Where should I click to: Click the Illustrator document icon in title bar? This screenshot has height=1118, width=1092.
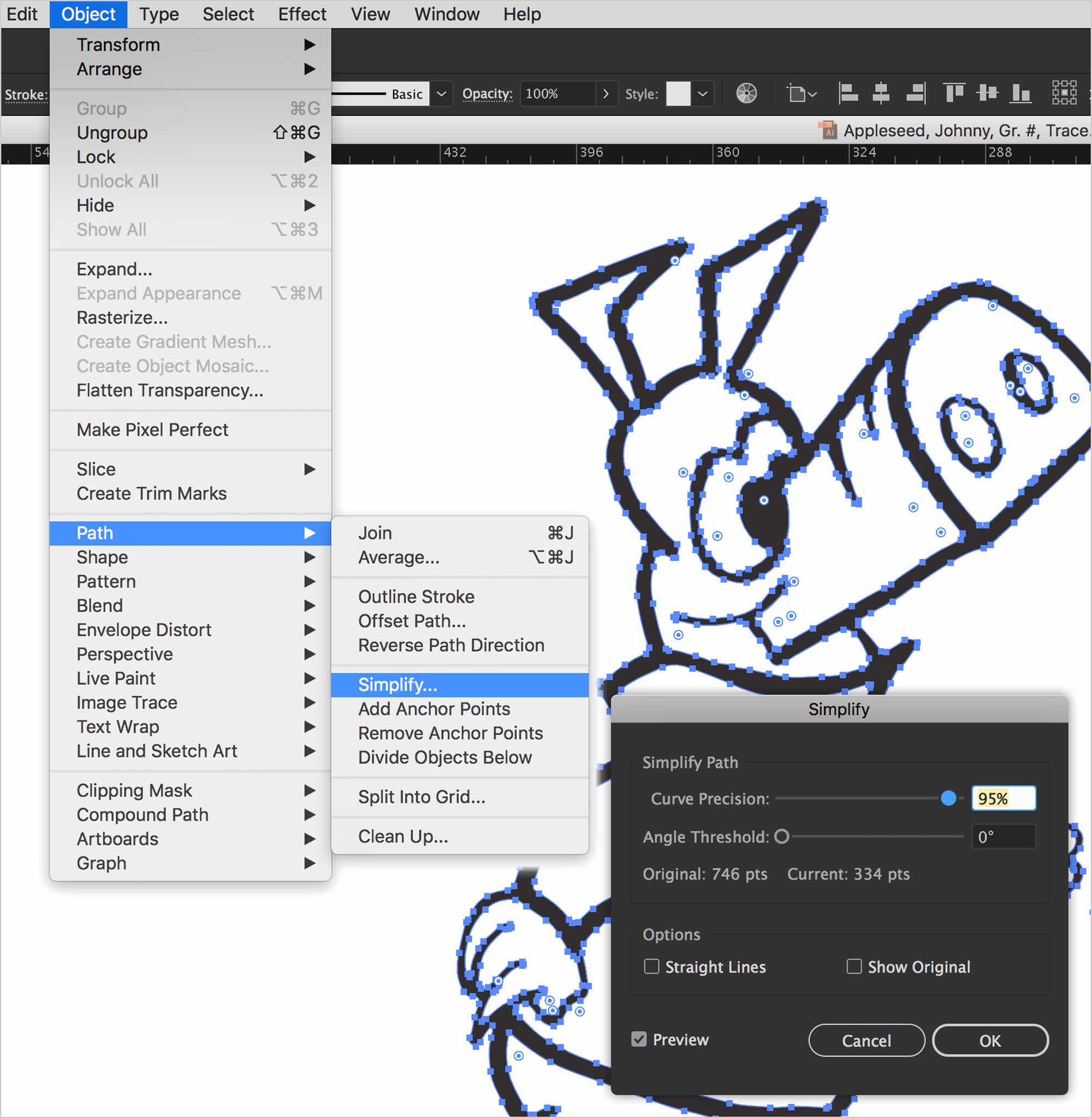tap(827, 130)
